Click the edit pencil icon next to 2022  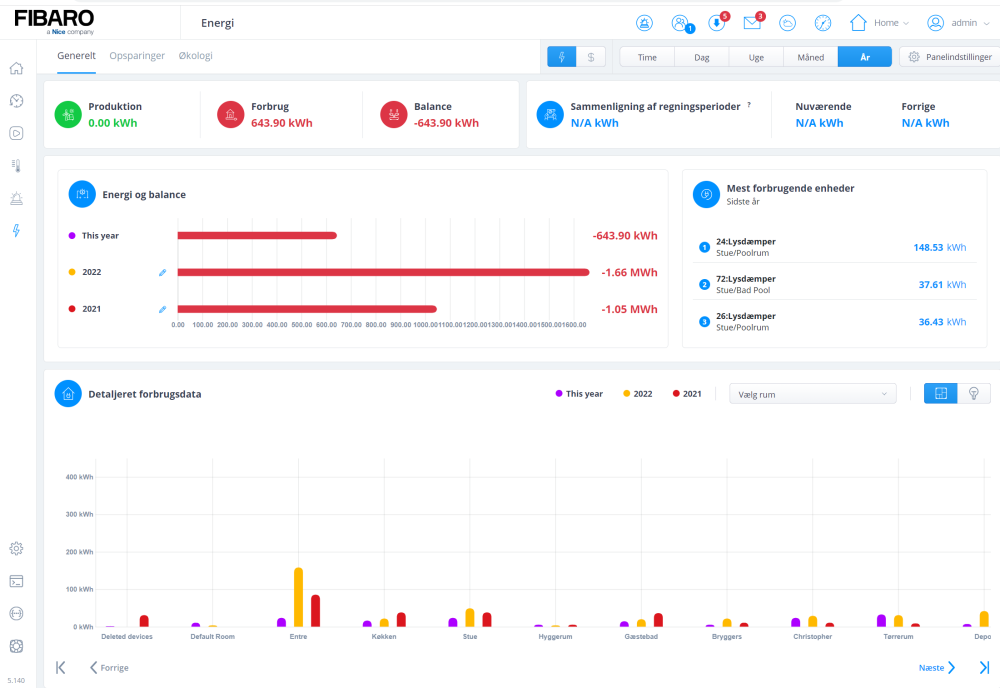(x=162, y=272)
